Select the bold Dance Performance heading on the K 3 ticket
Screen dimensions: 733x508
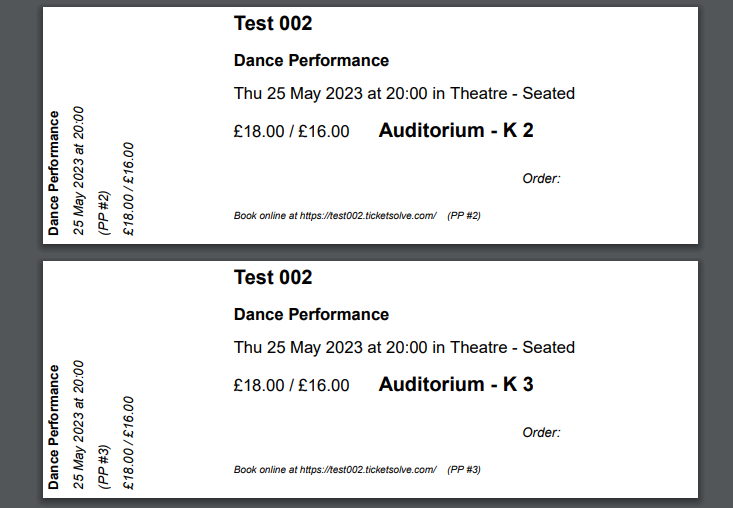[x=311, y=315]
